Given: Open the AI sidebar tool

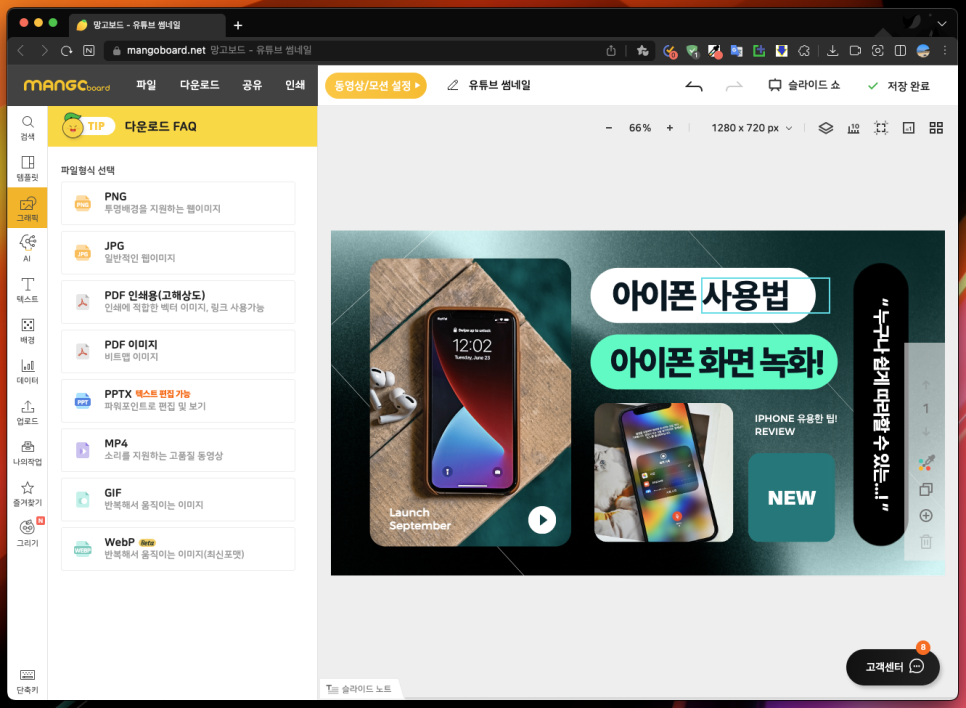Looking at the screenshot, I should (27, 249).
